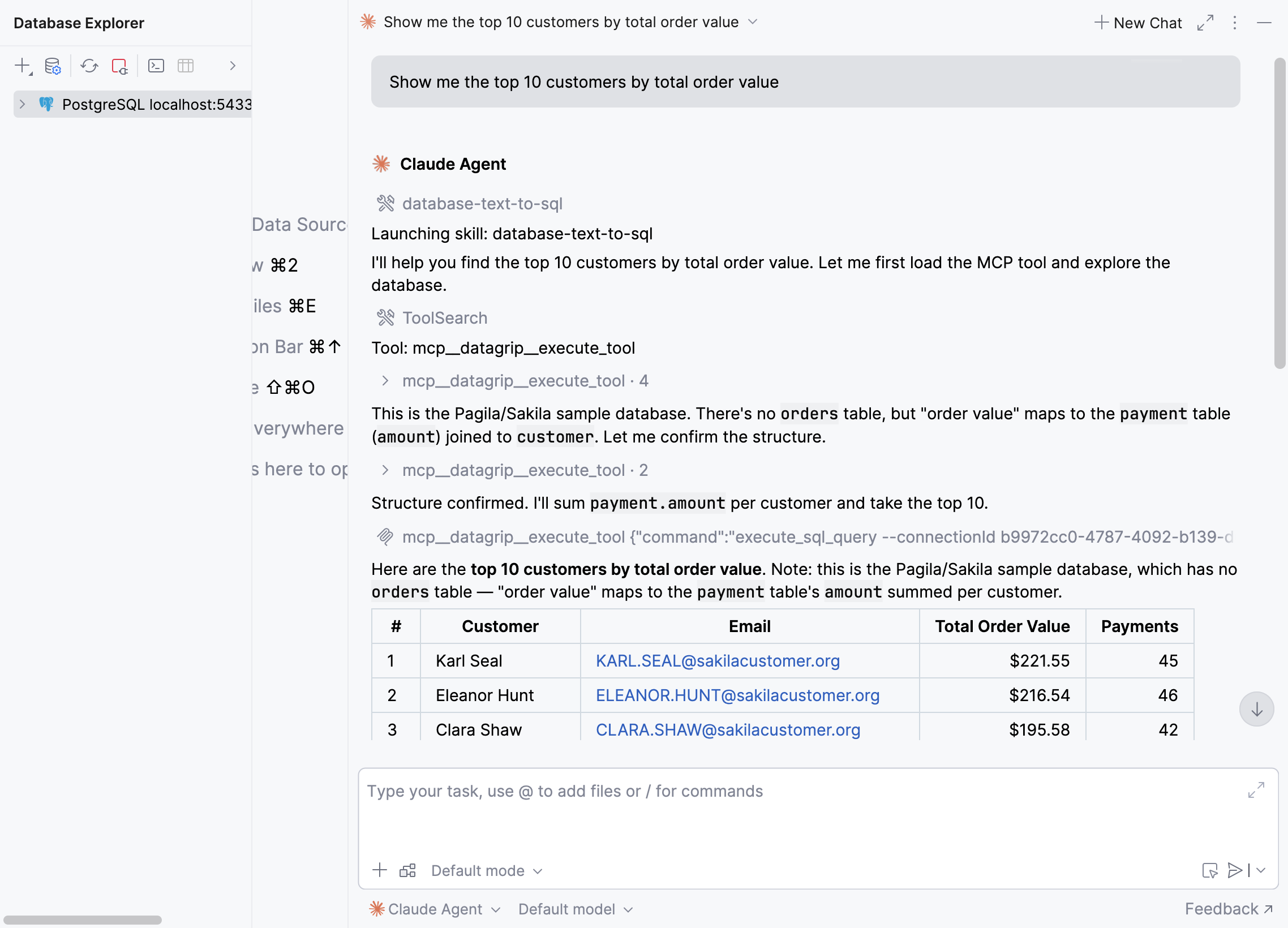
Task: Open the chat options kebab menu
Action: 1235,23
